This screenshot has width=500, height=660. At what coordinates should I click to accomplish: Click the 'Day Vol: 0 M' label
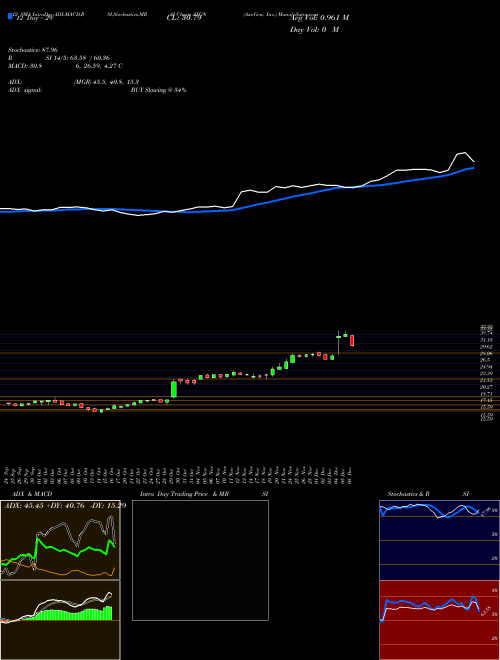[x=314, y=30]
